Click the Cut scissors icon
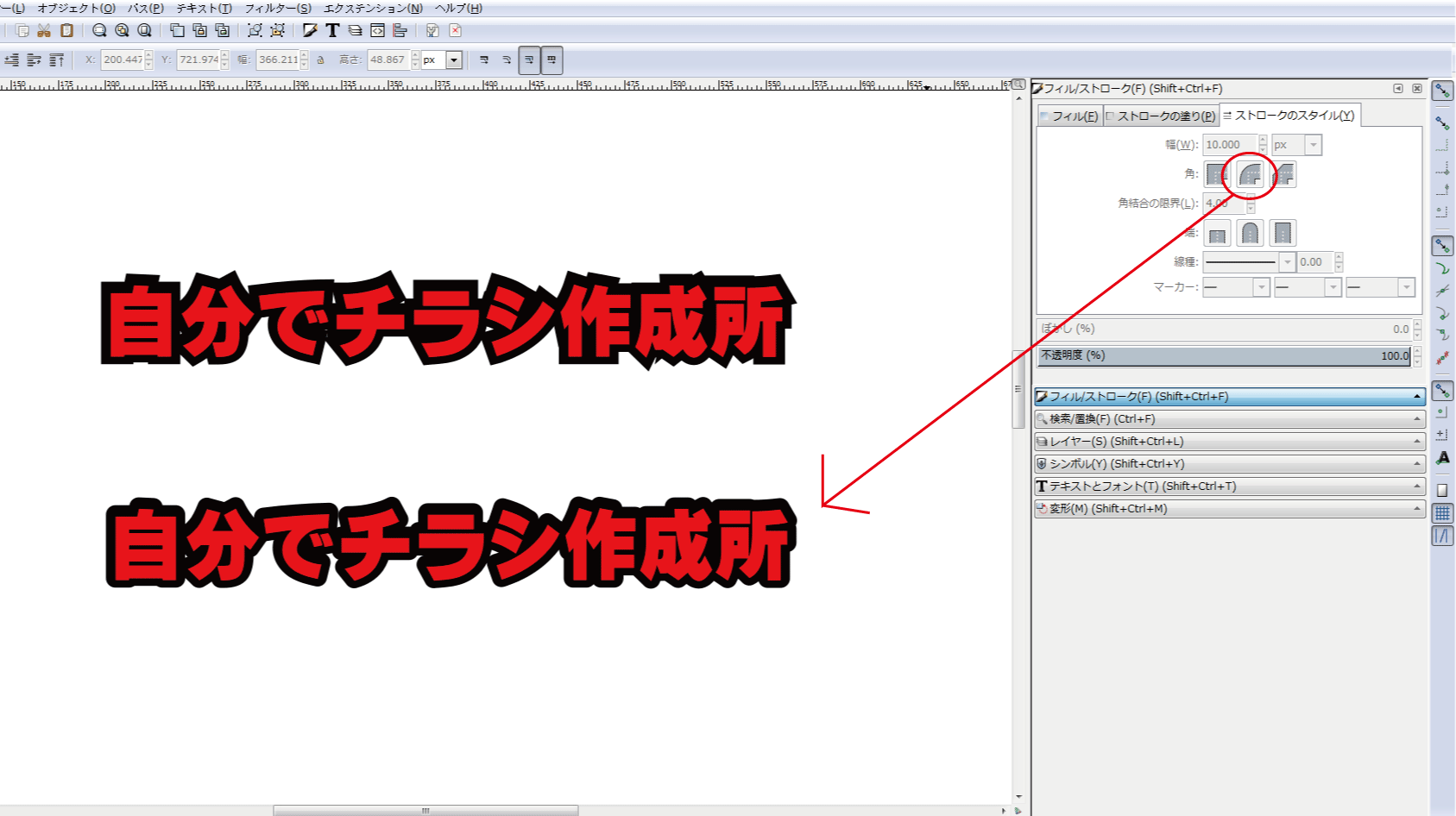This screenshot has width=1456, height=816. coord(44,30)
